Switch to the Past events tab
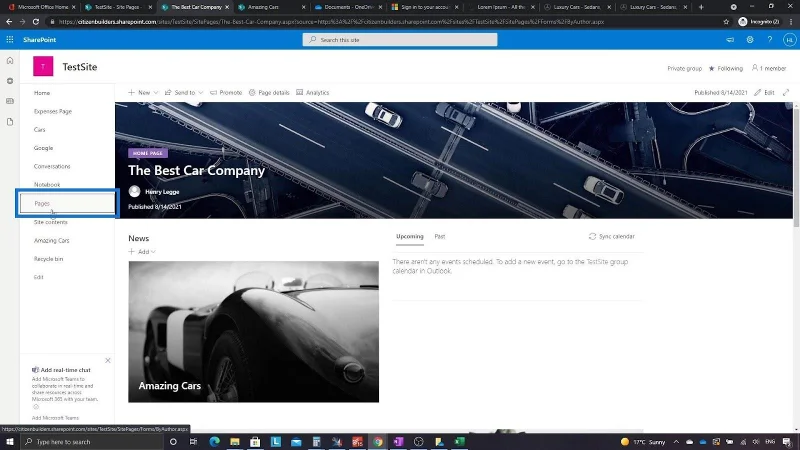This screenshot has height=450, width=800. tap(440, 236)
